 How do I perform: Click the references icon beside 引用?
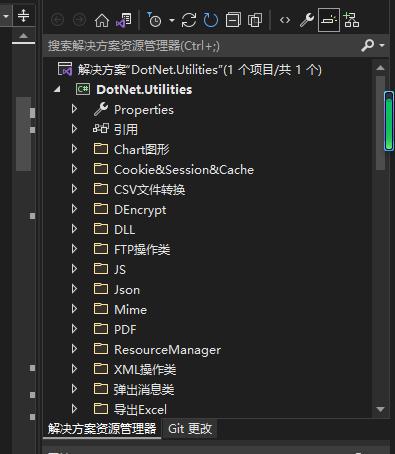point(101,128)
